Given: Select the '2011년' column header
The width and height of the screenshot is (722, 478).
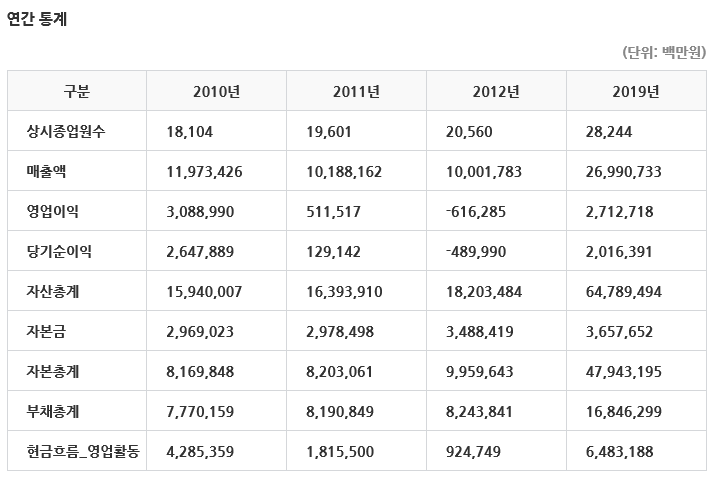Looking at the screenshot, I should tap(356, 91).
